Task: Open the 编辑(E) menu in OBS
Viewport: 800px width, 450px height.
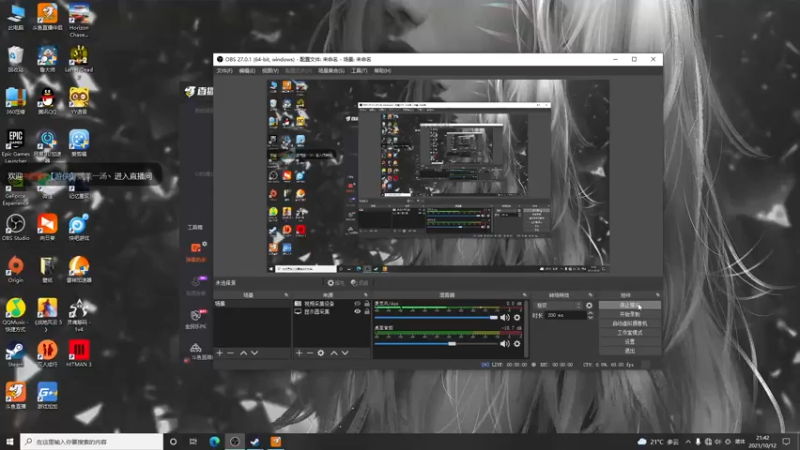Action: point(247,71)
